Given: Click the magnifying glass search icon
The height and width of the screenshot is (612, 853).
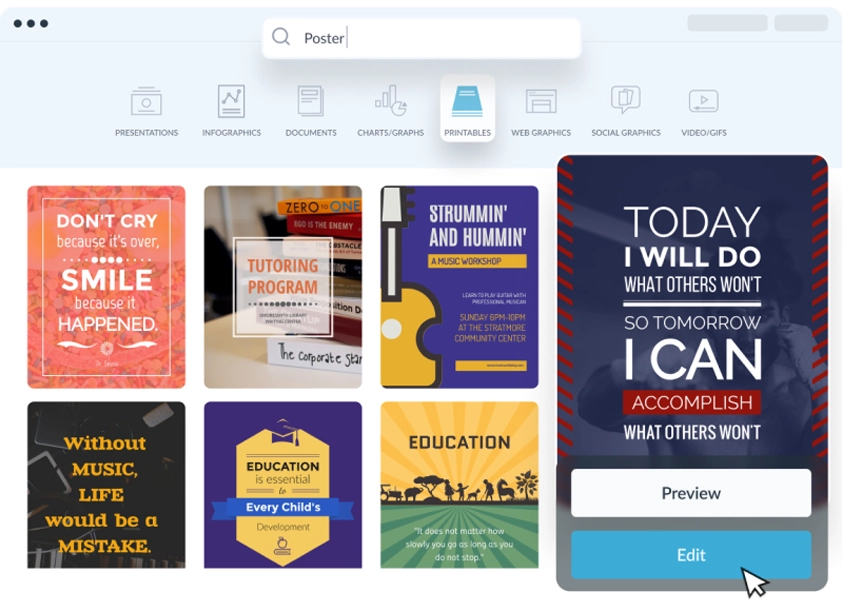Looking at the screenshot, I should 281,37.
